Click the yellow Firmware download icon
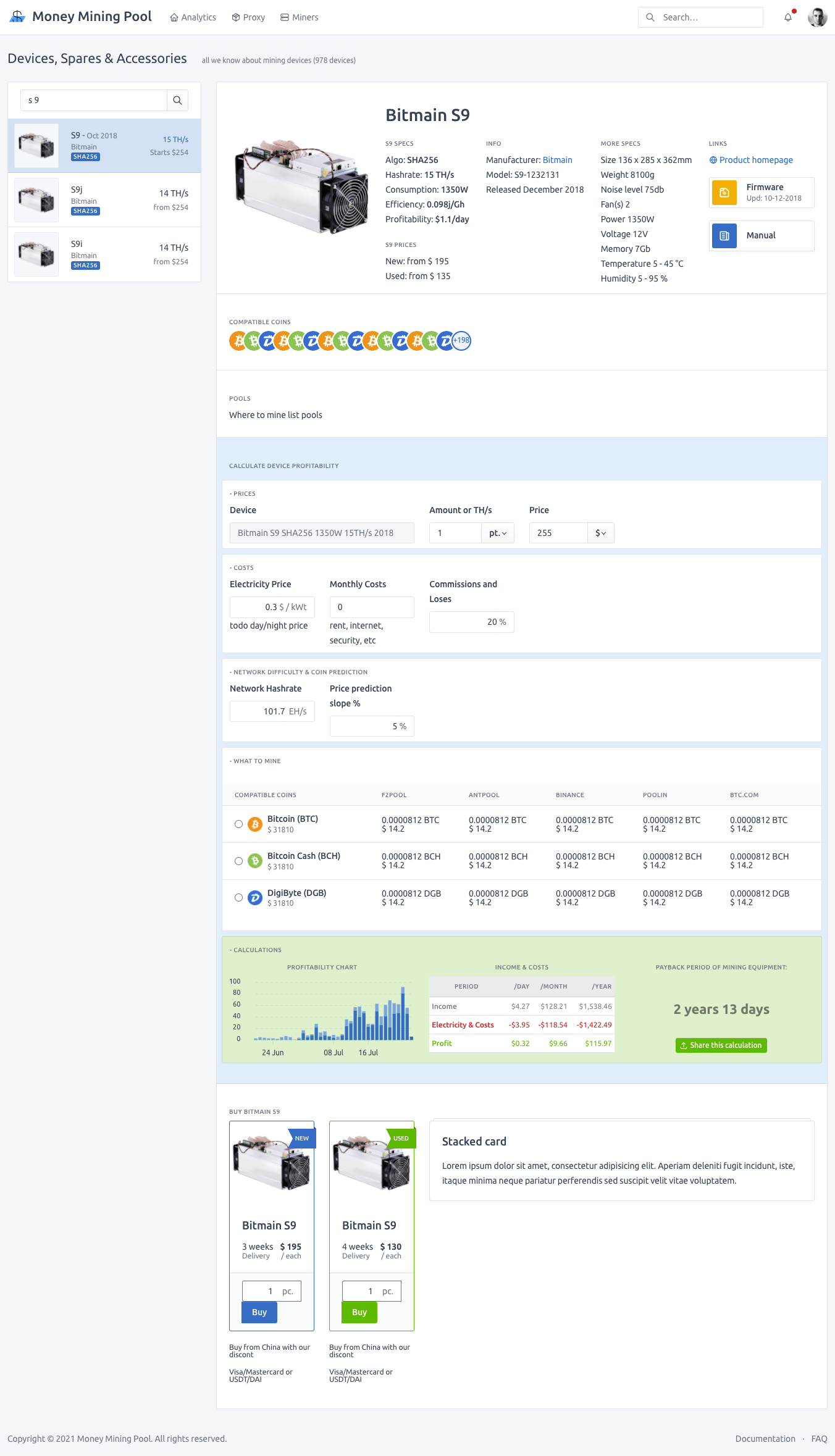The width and height of the screenshot is (835, 1456). [724, 193]
